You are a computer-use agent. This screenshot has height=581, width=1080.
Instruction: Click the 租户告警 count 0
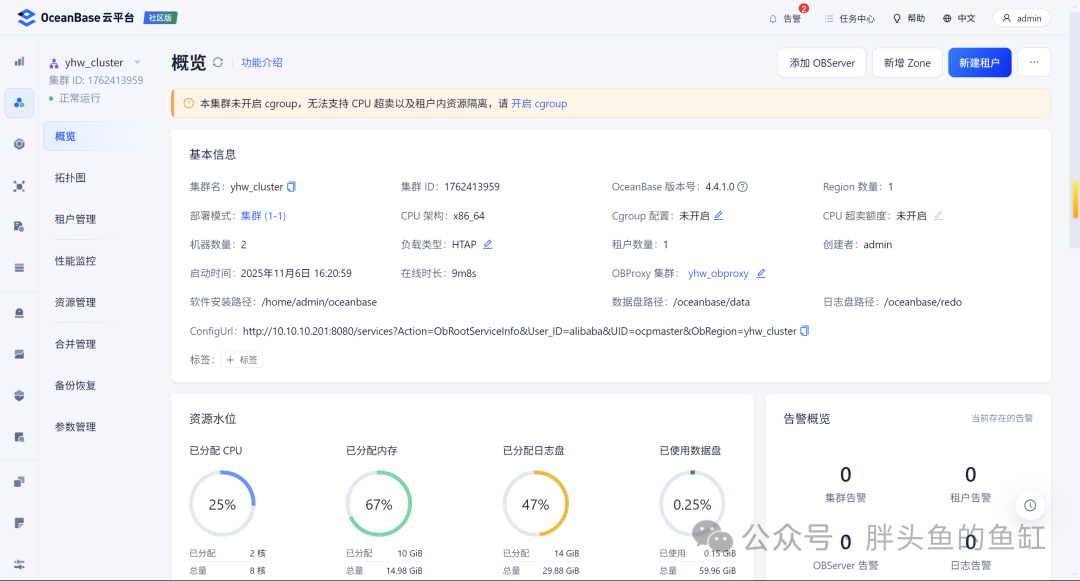coord(970,474)
